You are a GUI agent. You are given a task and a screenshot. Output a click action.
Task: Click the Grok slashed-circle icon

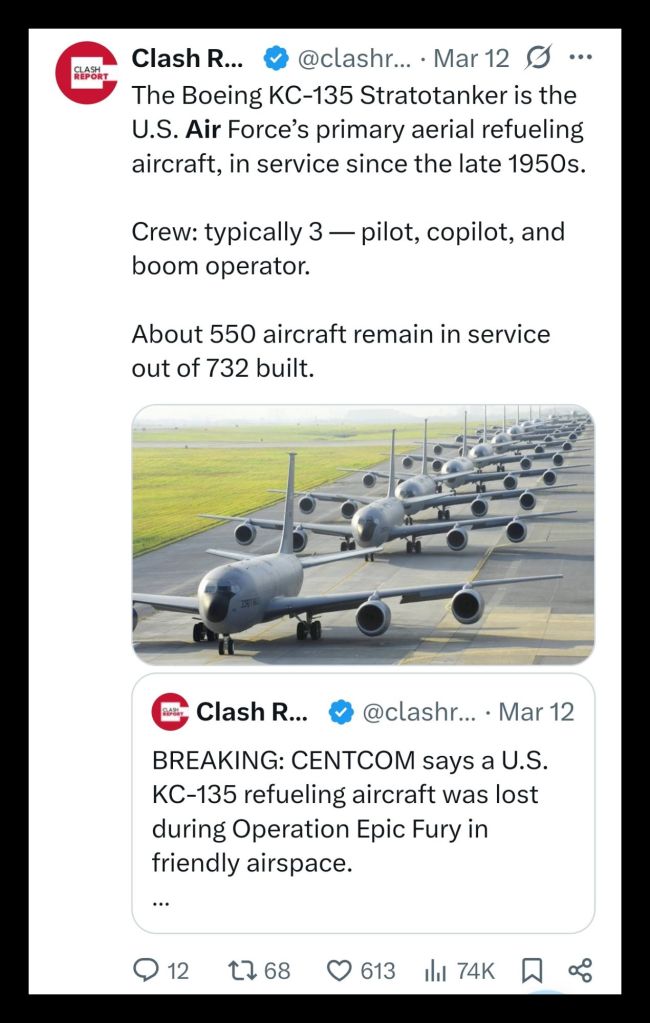coord(537,58)
